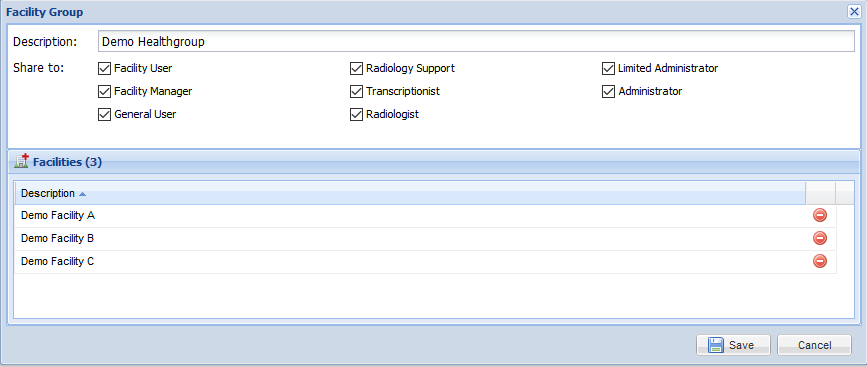The width and height of the screenshot is (867, 367).
Task: Uncheck the Transcriptionist checkbox
Action: (356, 91)
